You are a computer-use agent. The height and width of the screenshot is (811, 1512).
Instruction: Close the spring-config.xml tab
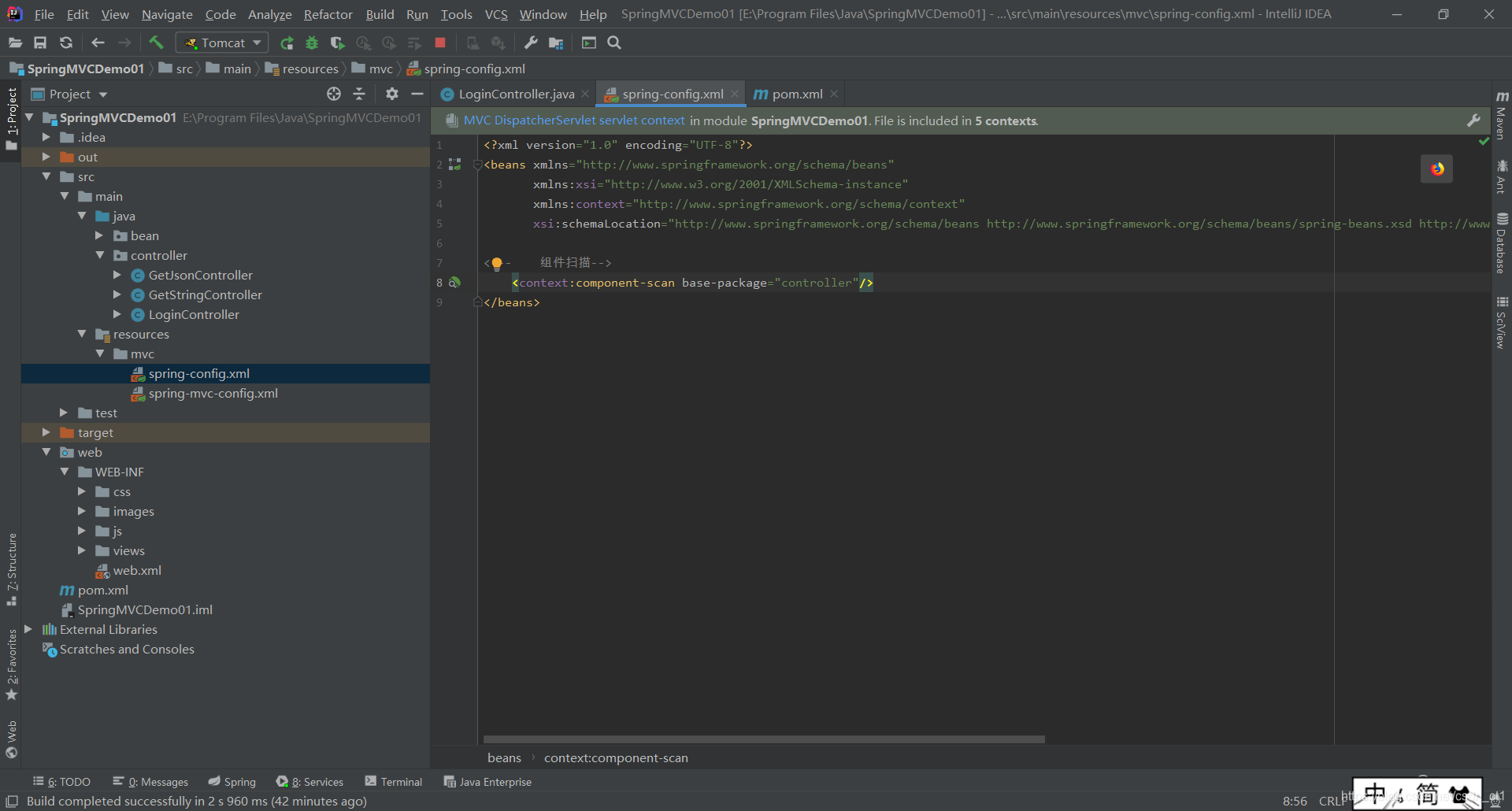735,94
